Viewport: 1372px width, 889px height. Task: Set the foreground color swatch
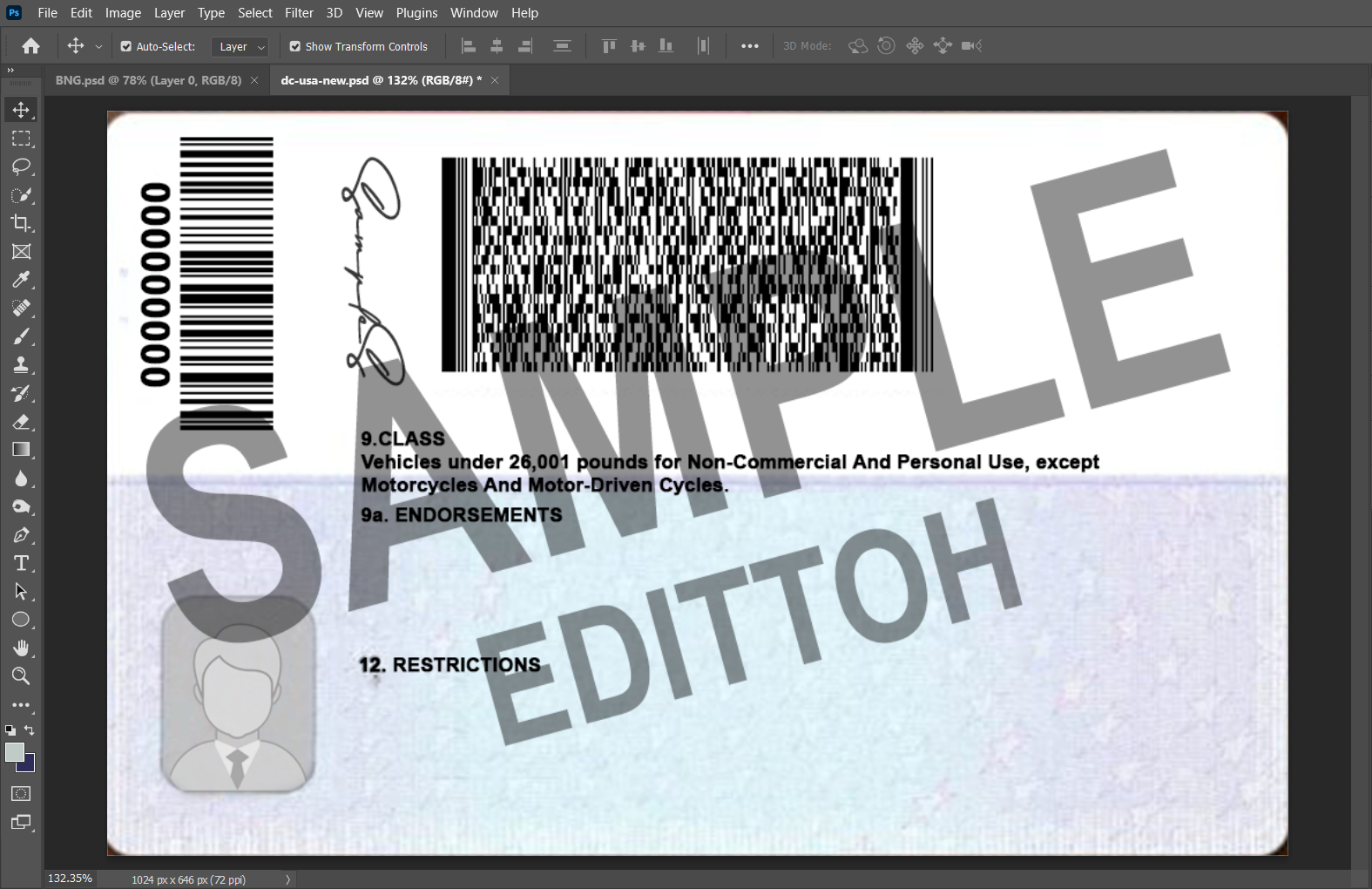pyautogui.click(x=14, y=752)
